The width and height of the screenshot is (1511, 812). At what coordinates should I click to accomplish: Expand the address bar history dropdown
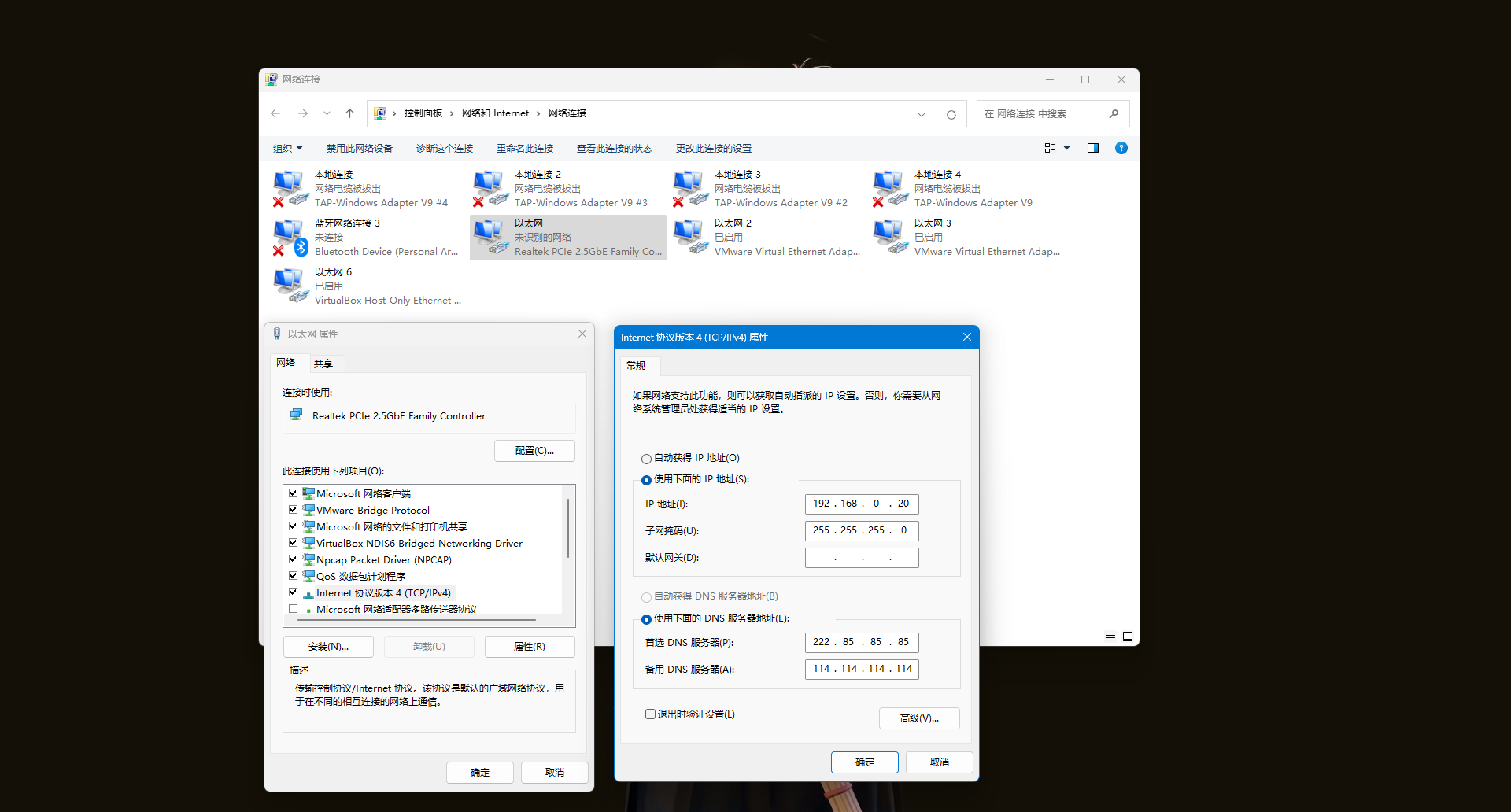tap(922, 114)
